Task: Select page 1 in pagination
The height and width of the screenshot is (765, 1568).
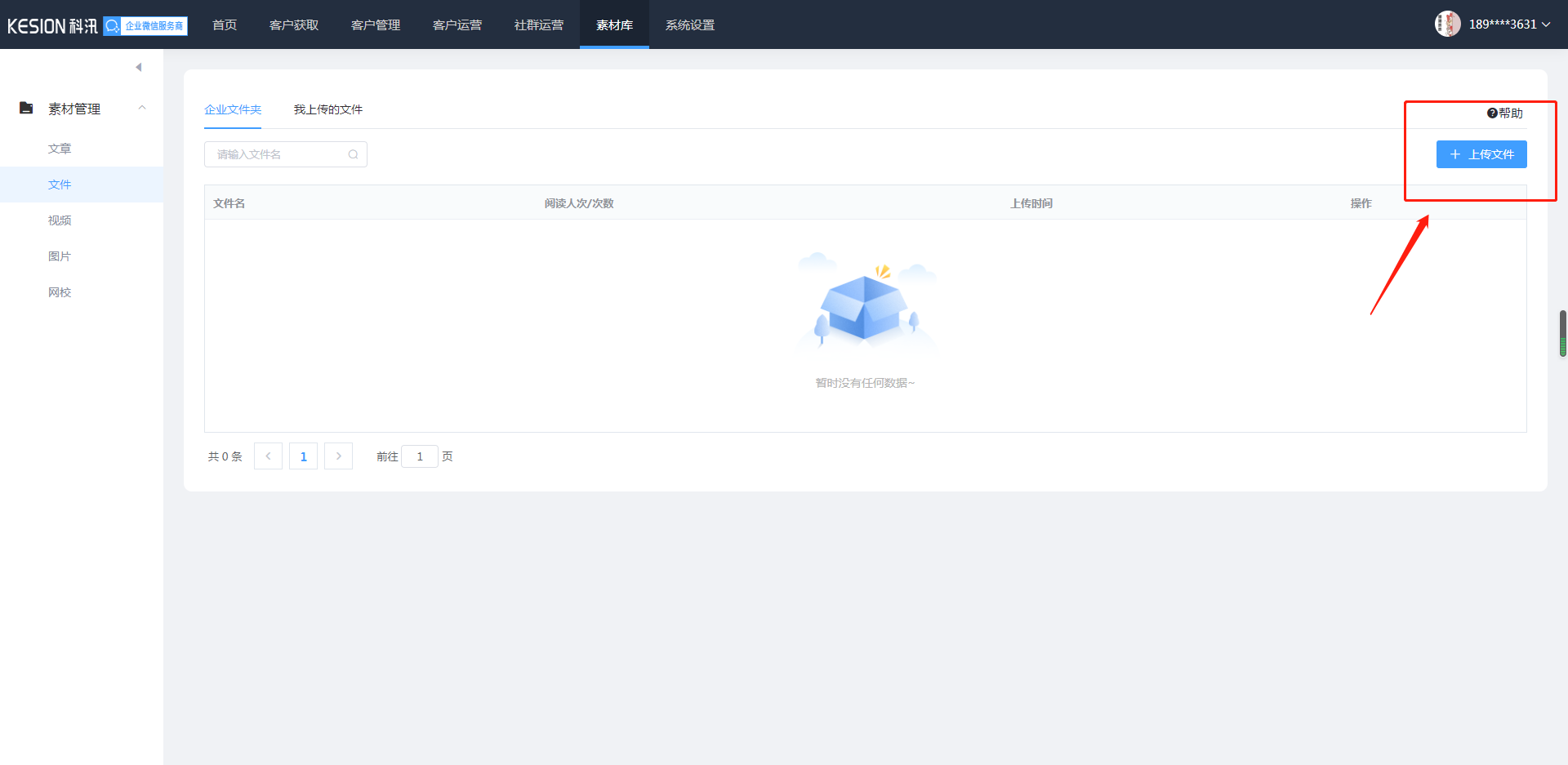Action: click(303, 456)
